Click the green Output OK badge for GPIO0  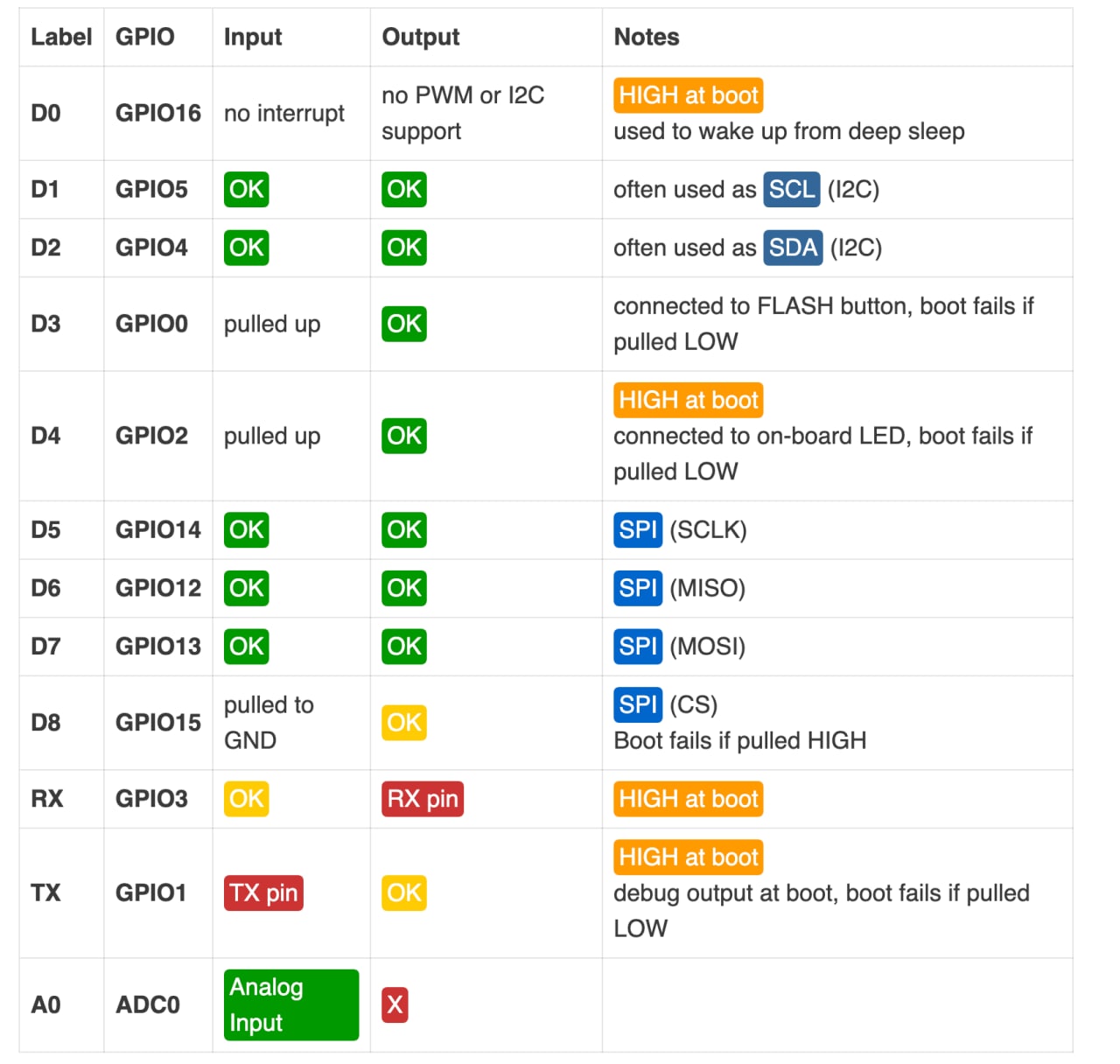(404, 324)
